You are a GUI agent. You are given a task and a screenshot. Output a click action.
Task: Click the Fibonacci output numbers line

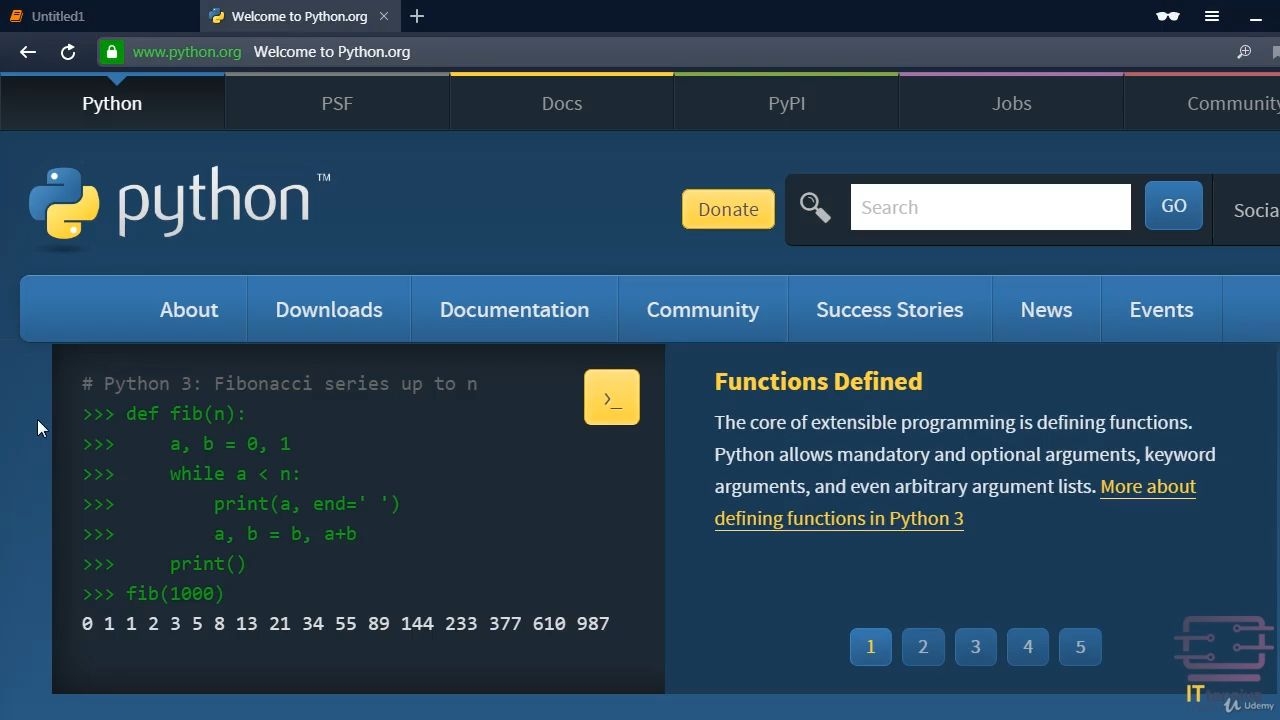tap(346, 624)
